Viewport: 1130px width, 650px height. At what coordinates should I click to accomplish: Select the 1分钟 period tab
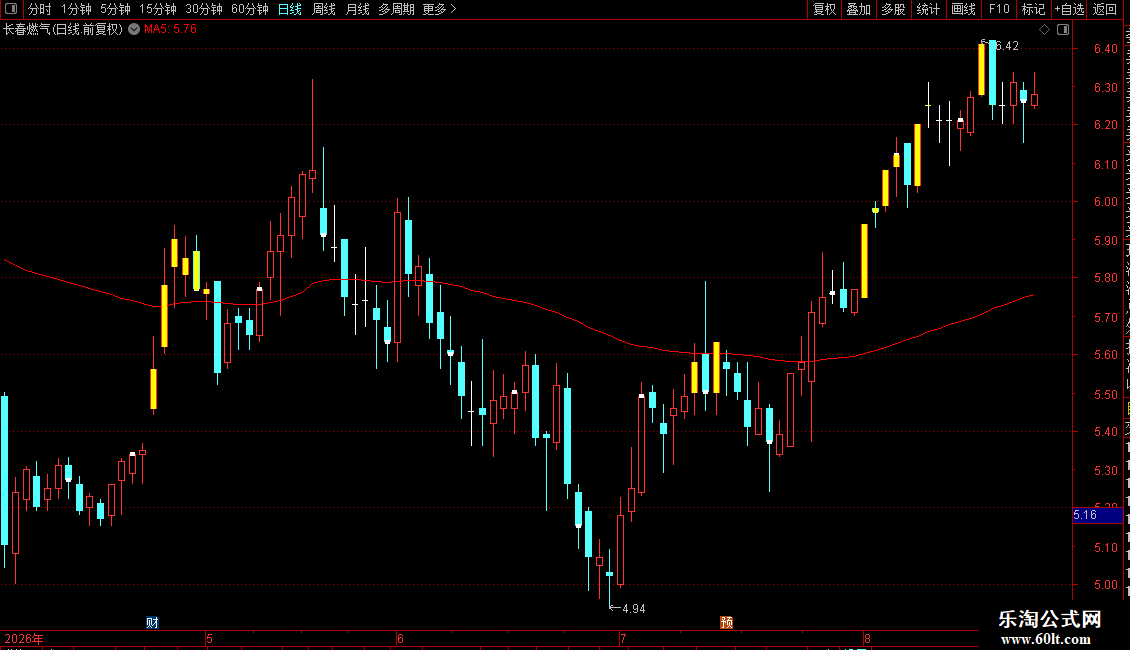[76, 9]
